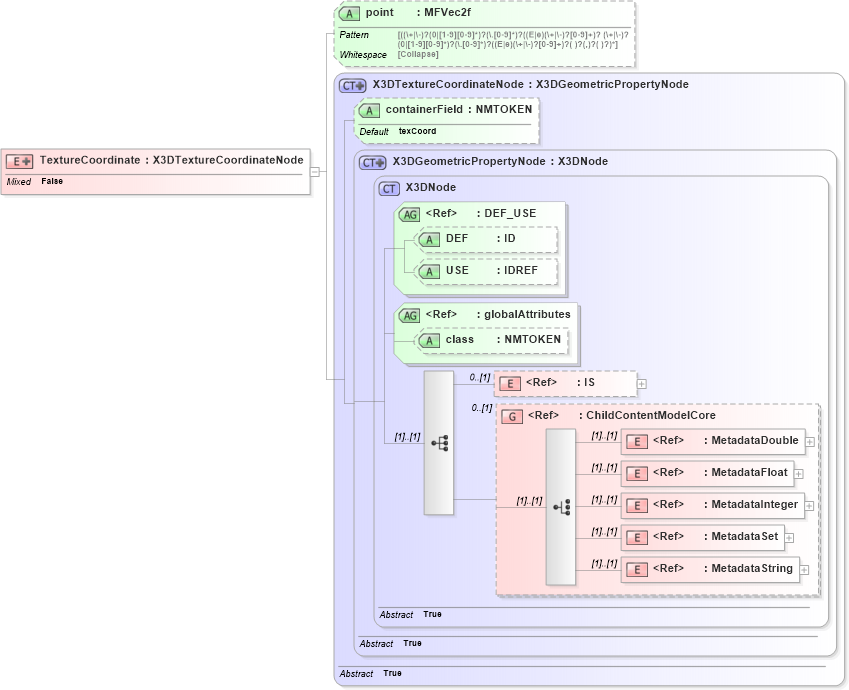
Task: Click the E icon of MetadataSet
Action: tap(637, 537)
